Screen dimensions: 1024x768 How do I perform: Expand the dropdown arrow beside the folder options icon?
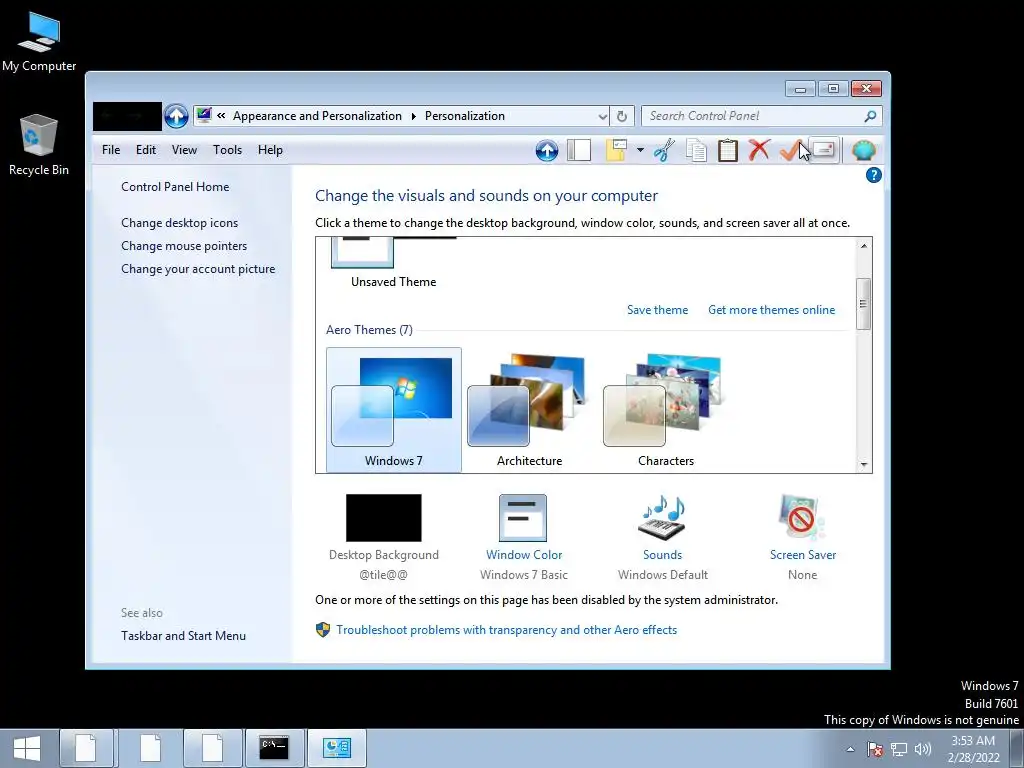640,151
